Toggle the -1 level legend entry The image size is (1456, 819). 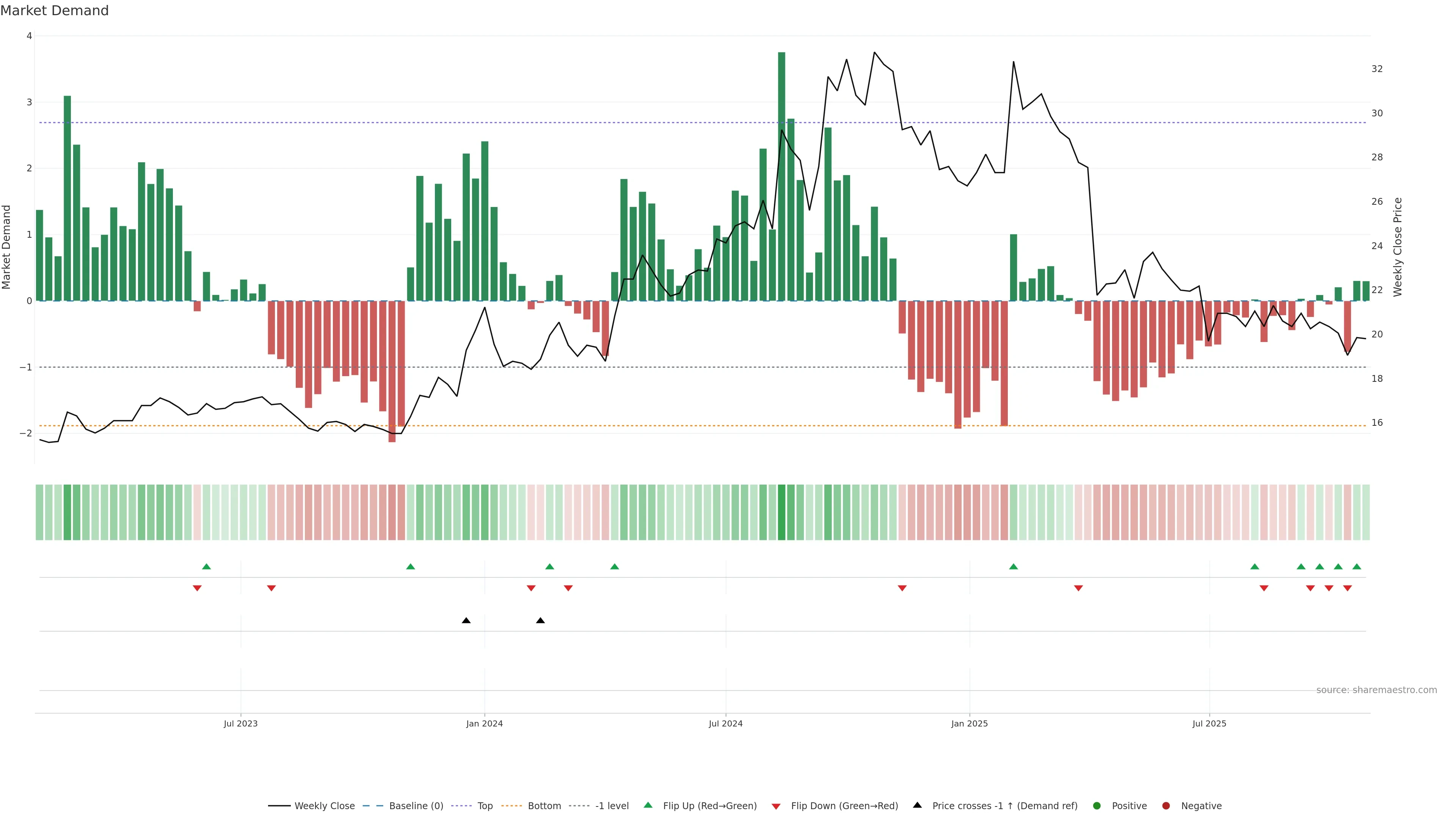click(x=612, y=805)
